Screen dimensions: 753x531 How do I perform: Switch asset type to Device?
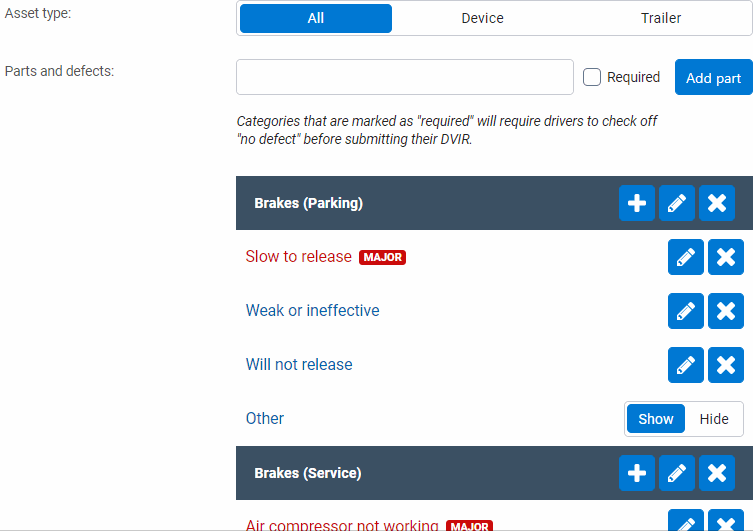coord(482,18)
